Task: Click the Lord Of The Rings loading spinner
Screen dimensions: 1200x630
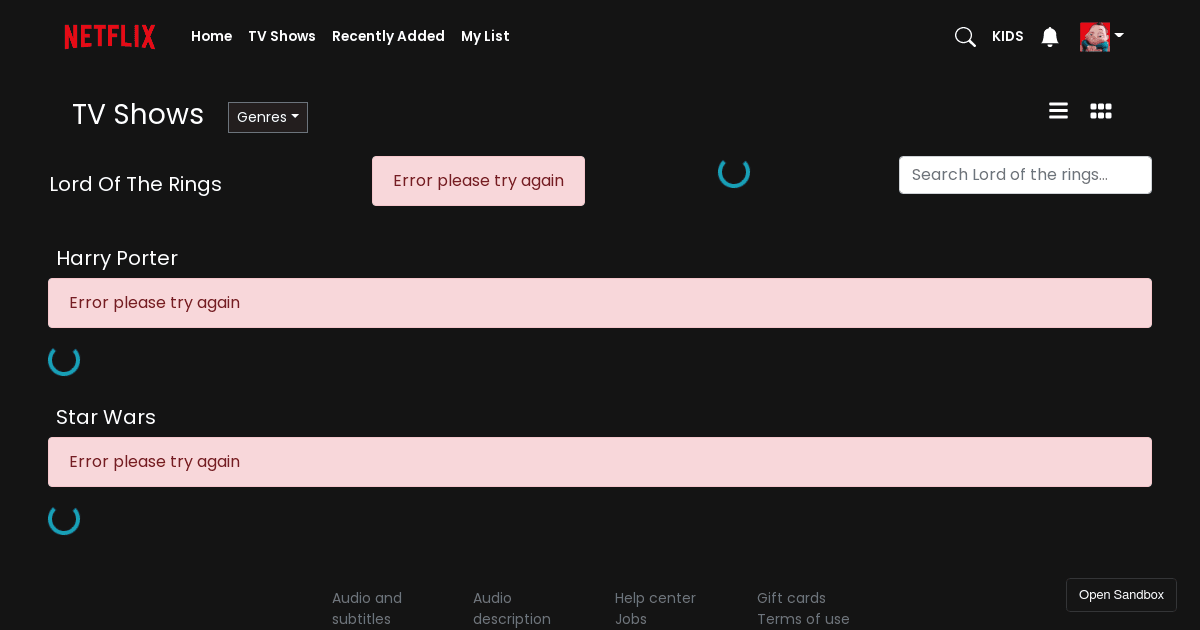Action: point(734,172)
